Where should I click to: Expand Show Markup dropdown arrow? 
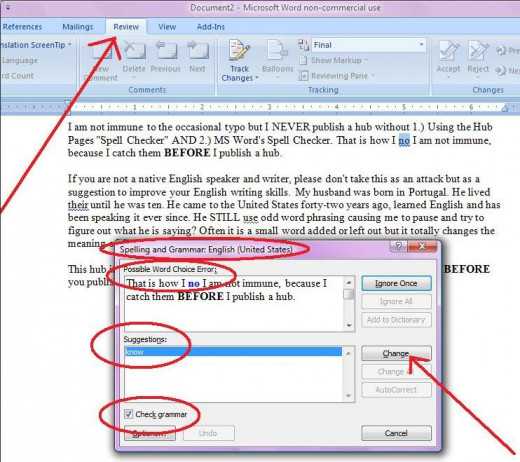coord(366,60)
